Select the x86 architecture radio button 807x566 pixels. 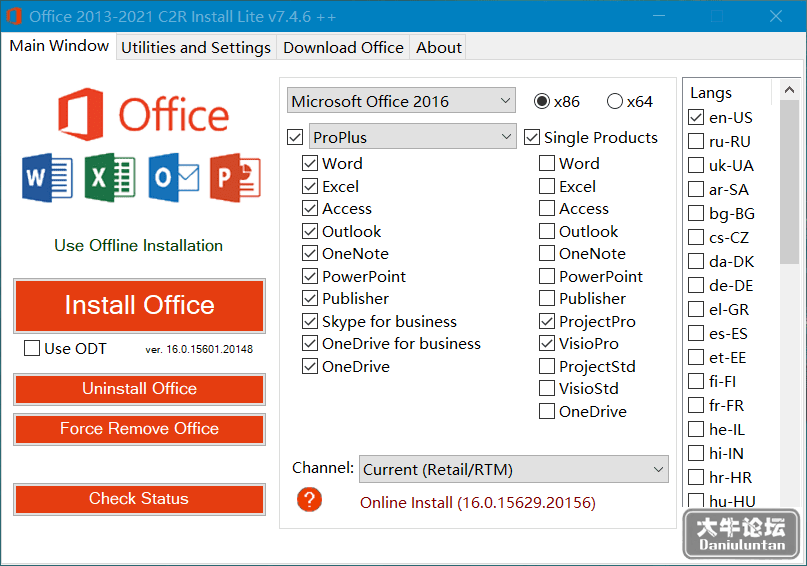pos(542,101)
